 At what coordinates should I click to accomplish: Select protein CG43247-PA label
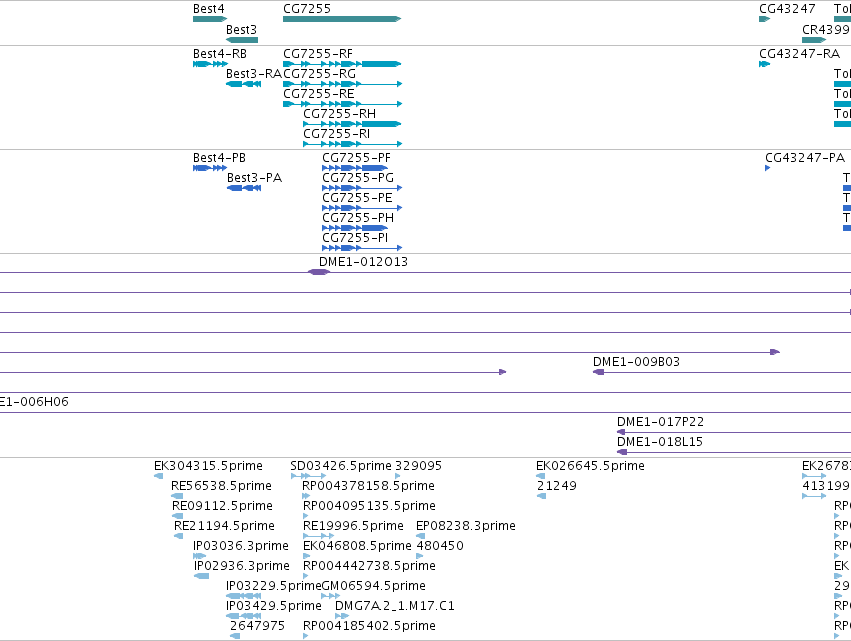pyautogui.click(x=805, y=158)
